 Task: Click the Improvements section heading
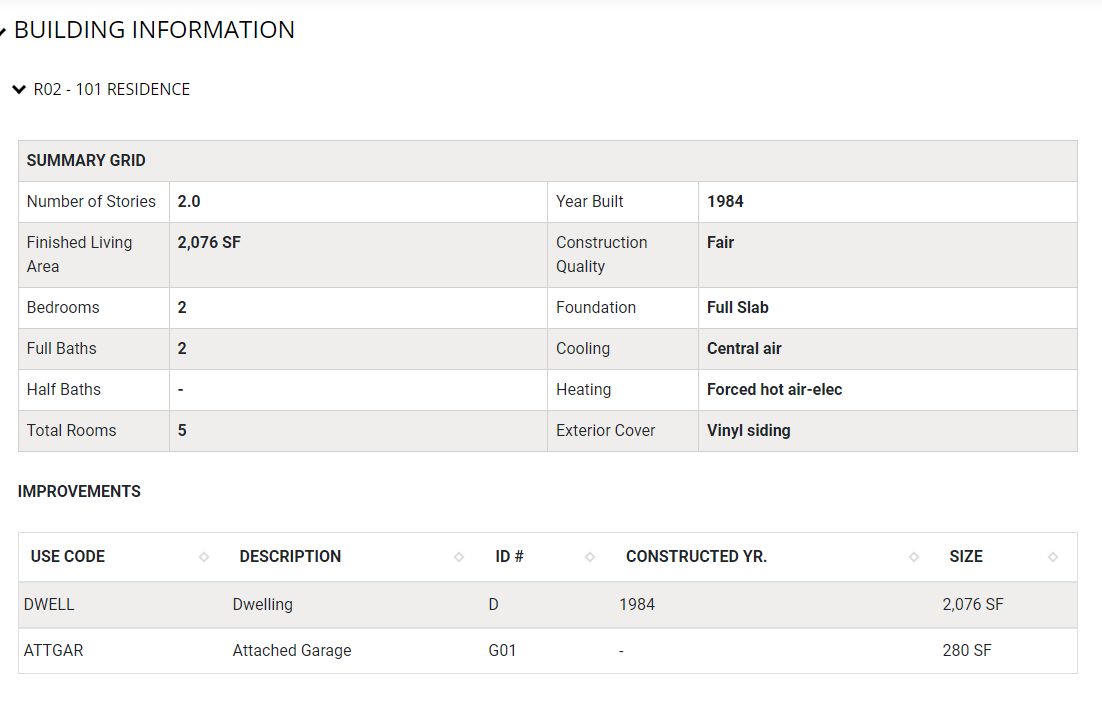point(79,492)
